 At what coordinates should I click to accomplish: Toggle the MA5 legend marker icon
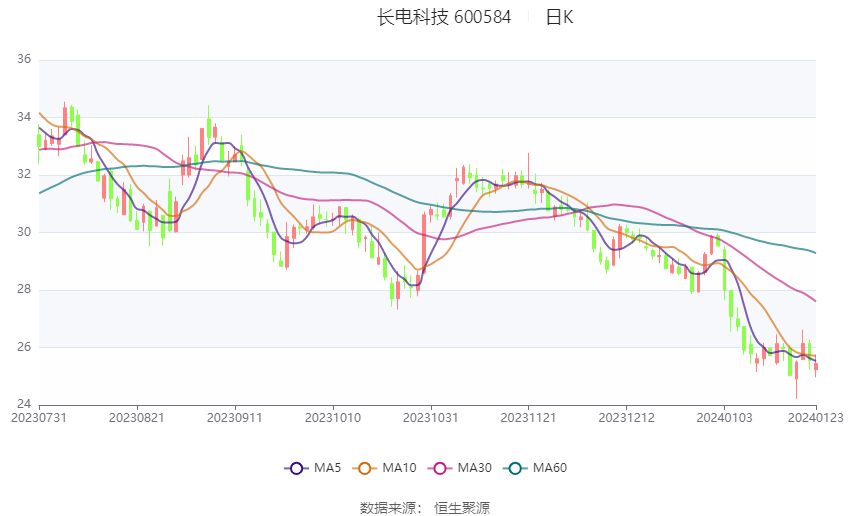pyautogui.click(x=296, y=468)
